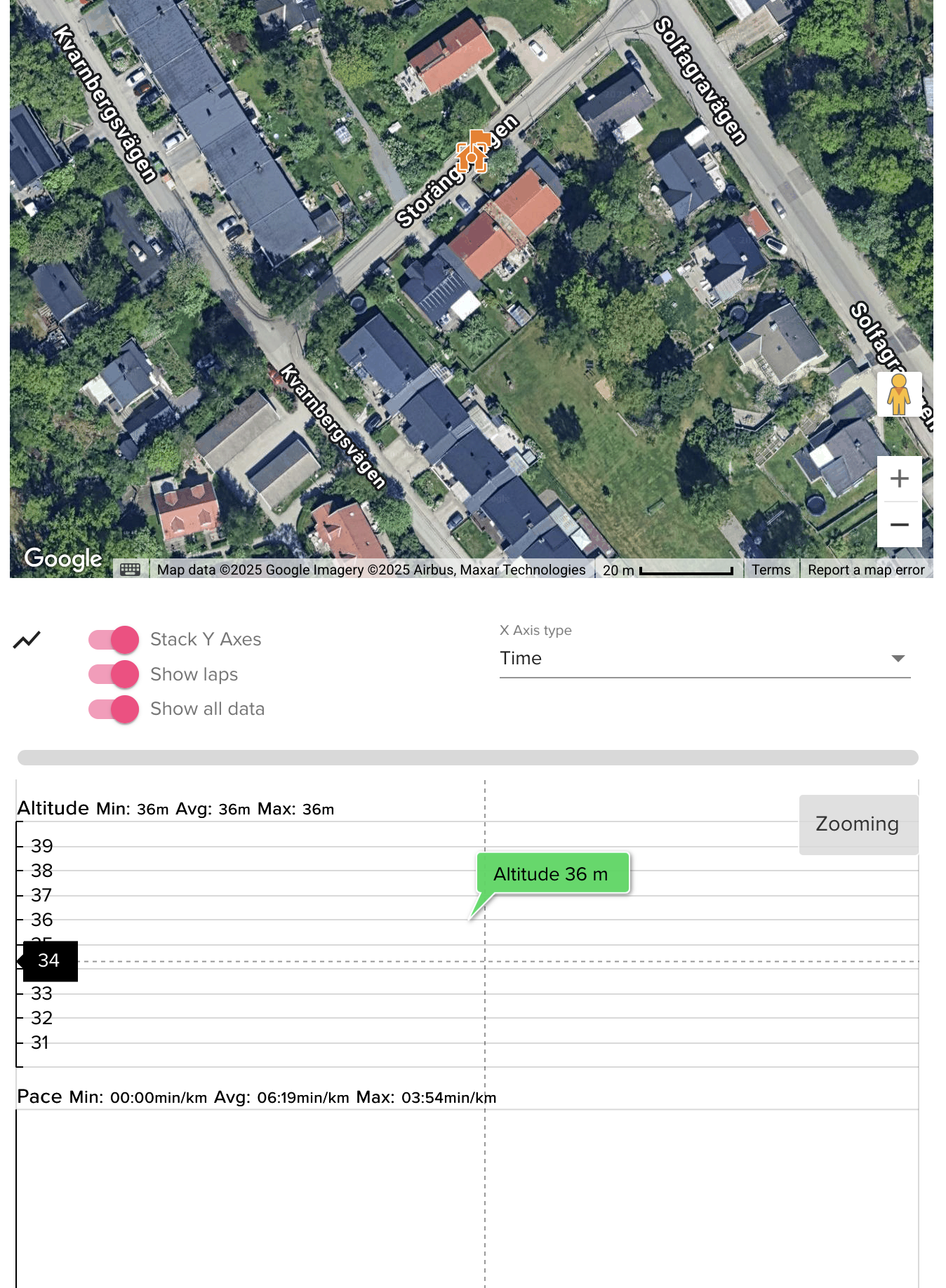Click the 33 altitude axis label

41,993
